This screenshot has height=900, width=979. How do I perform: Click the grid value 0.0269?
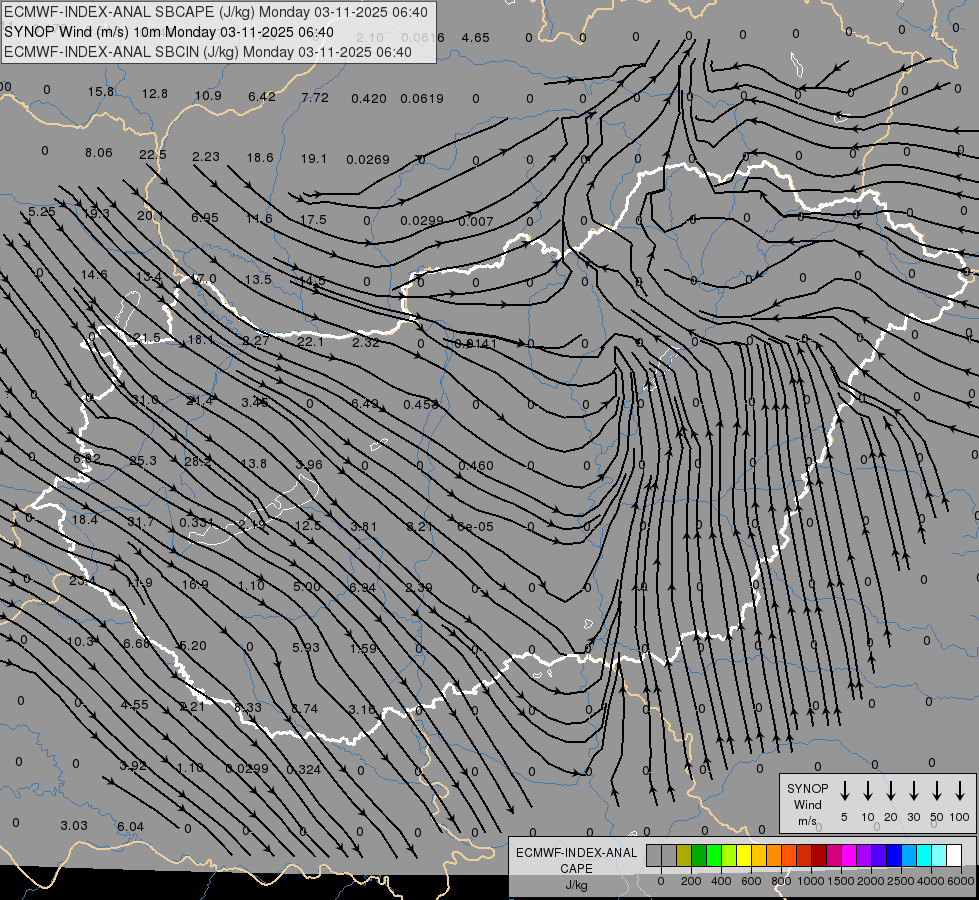coord(368,160)
